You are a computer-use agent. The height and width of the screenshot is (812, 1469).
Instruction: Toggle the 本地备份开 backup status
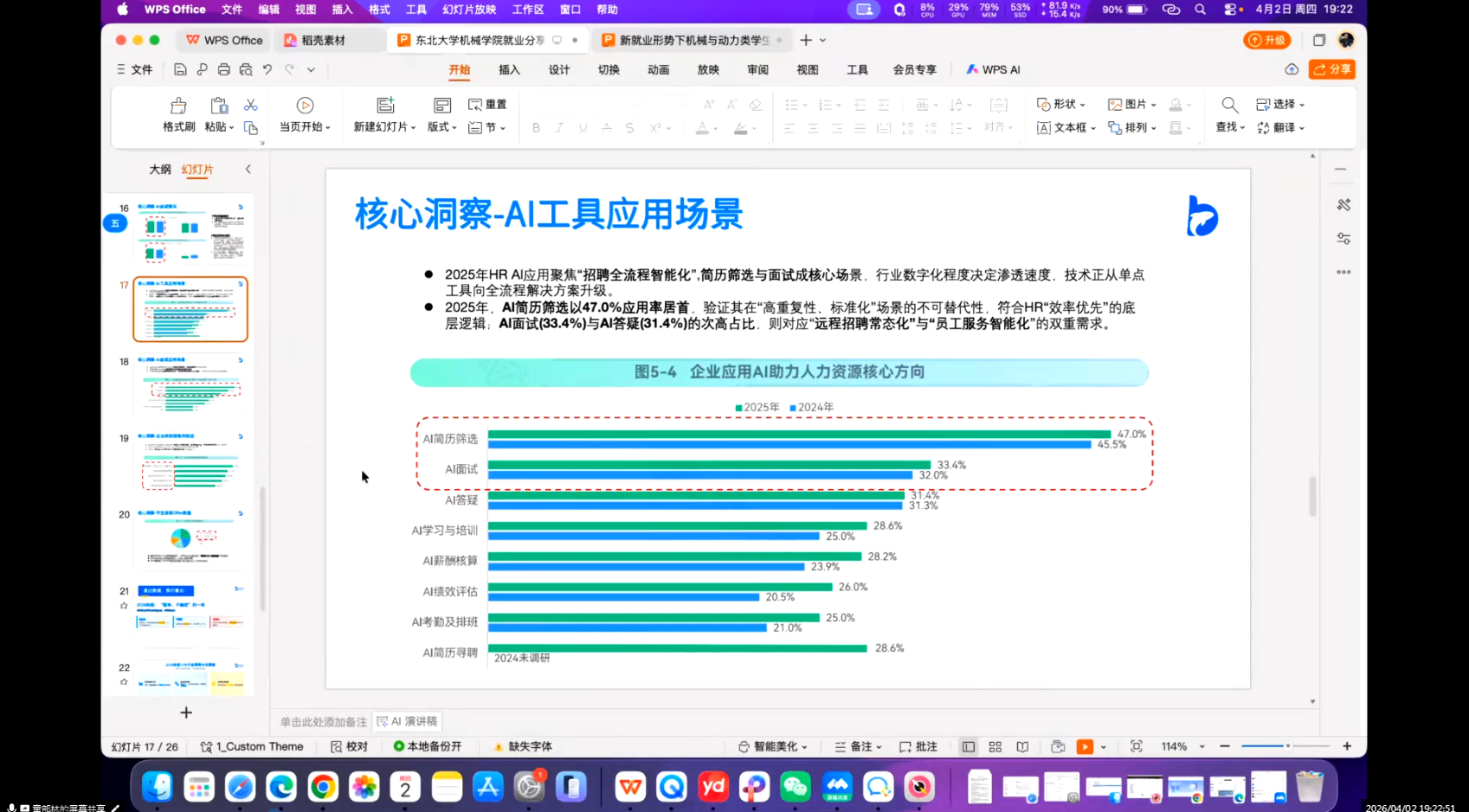428,746
